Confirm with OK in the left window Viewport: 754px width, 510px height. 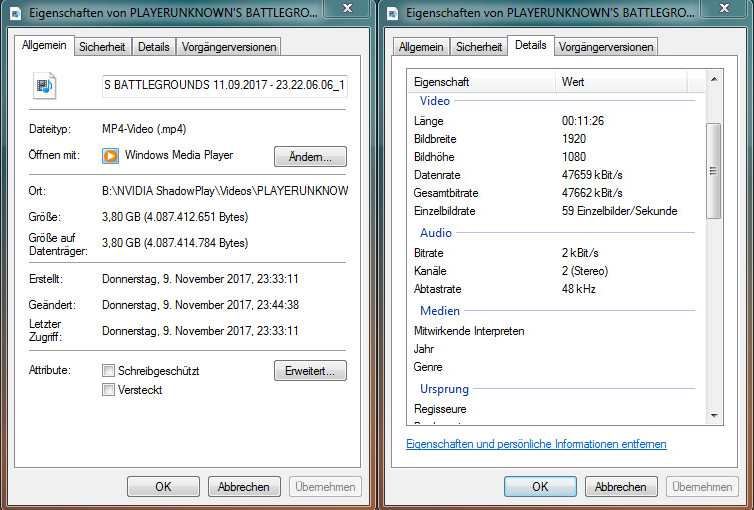click(x=163, y=486)
